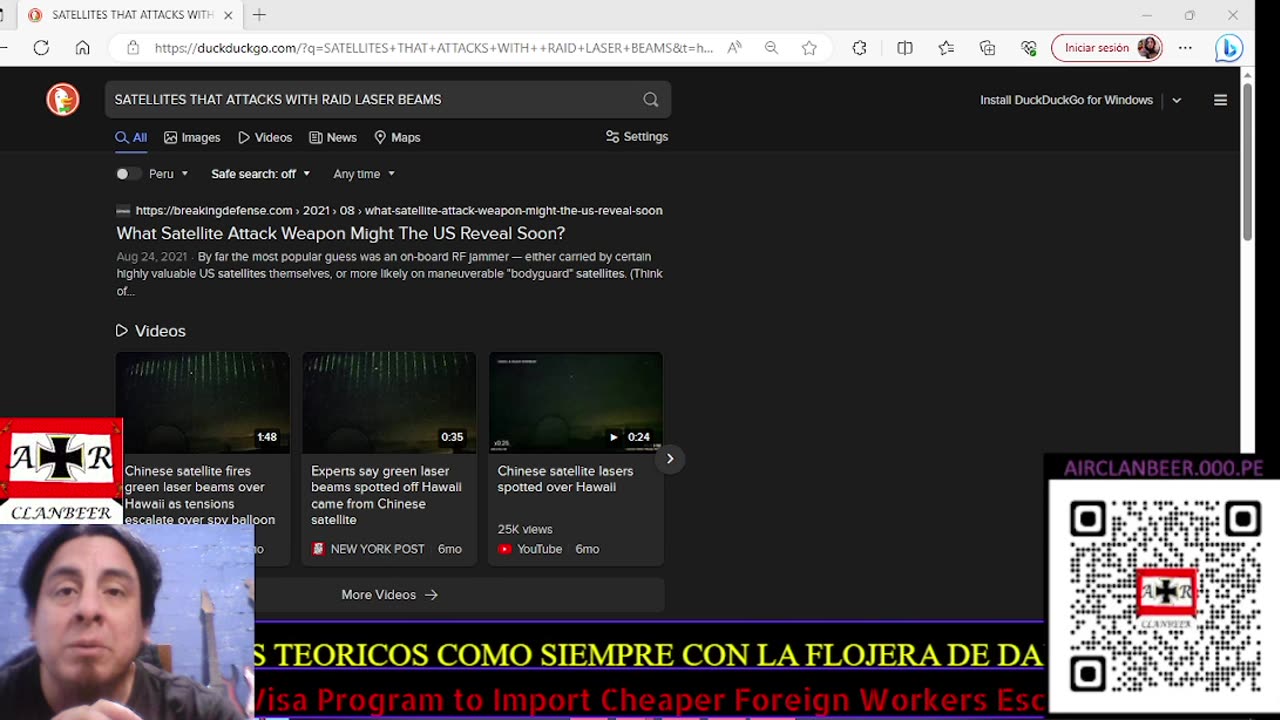Screen dimensions: 1280x720
Task: Click the read aloud icon in address bar
Action: point(735,48)
